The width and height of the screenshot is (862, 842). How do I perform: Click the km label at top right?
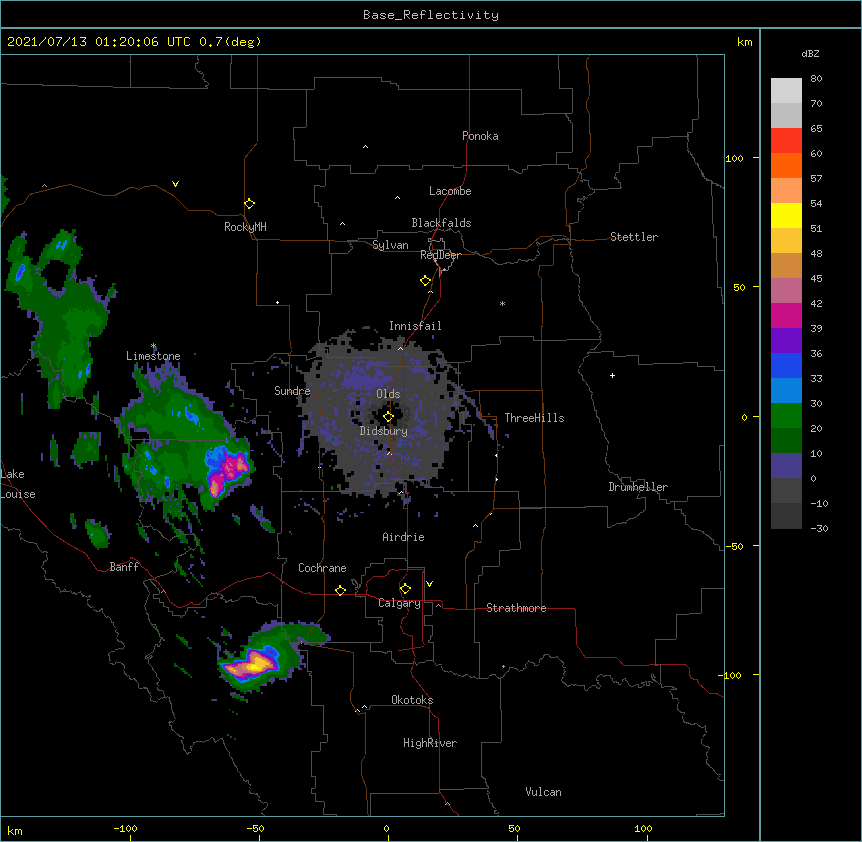(745, 42)
